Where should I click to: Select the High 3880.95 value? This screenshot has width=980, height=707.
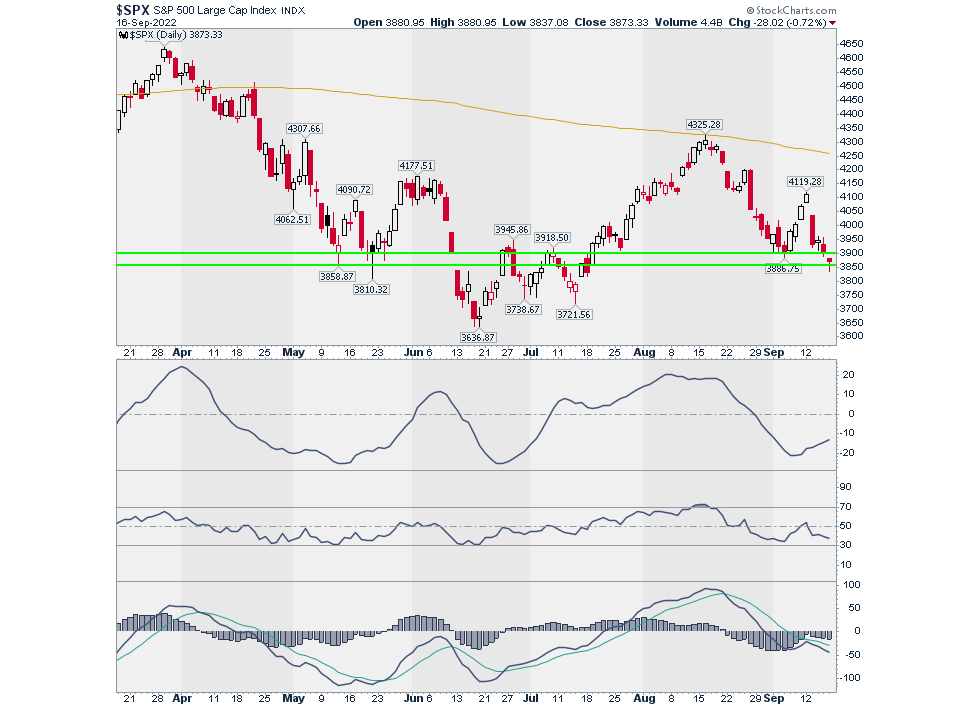click(x=463, y=23)
